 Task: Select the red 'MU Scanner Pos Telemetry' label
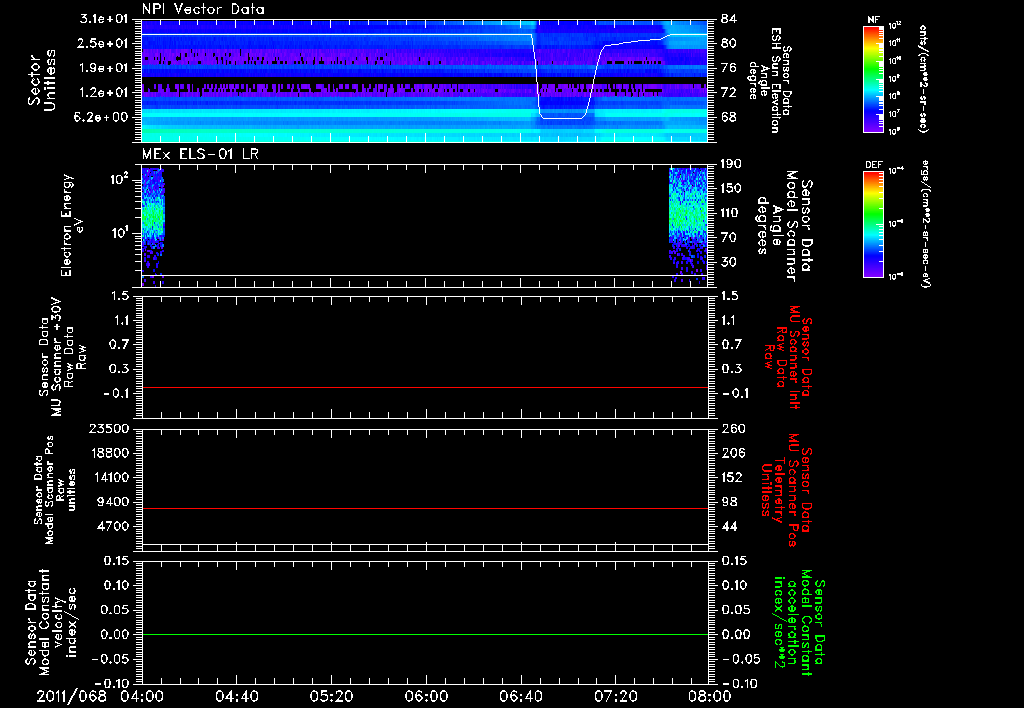point(786,490)
